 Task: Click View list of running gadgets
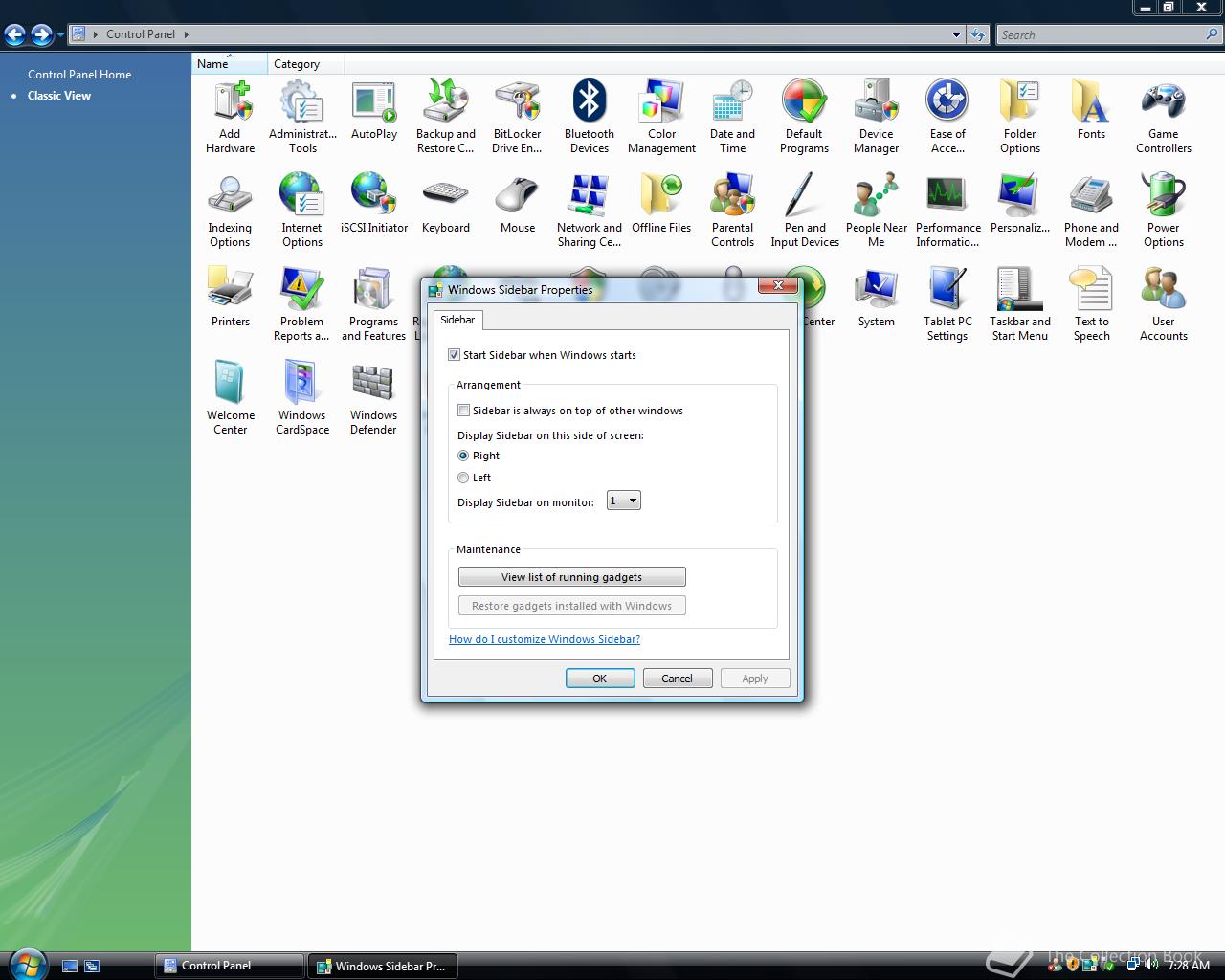pyautogui.click(x=572, y=577)
